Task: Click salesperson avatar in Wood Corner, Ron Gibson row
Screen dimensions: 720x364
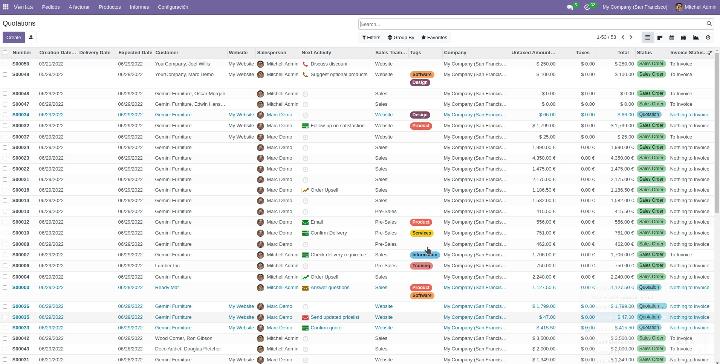Action: coord(260,338)
